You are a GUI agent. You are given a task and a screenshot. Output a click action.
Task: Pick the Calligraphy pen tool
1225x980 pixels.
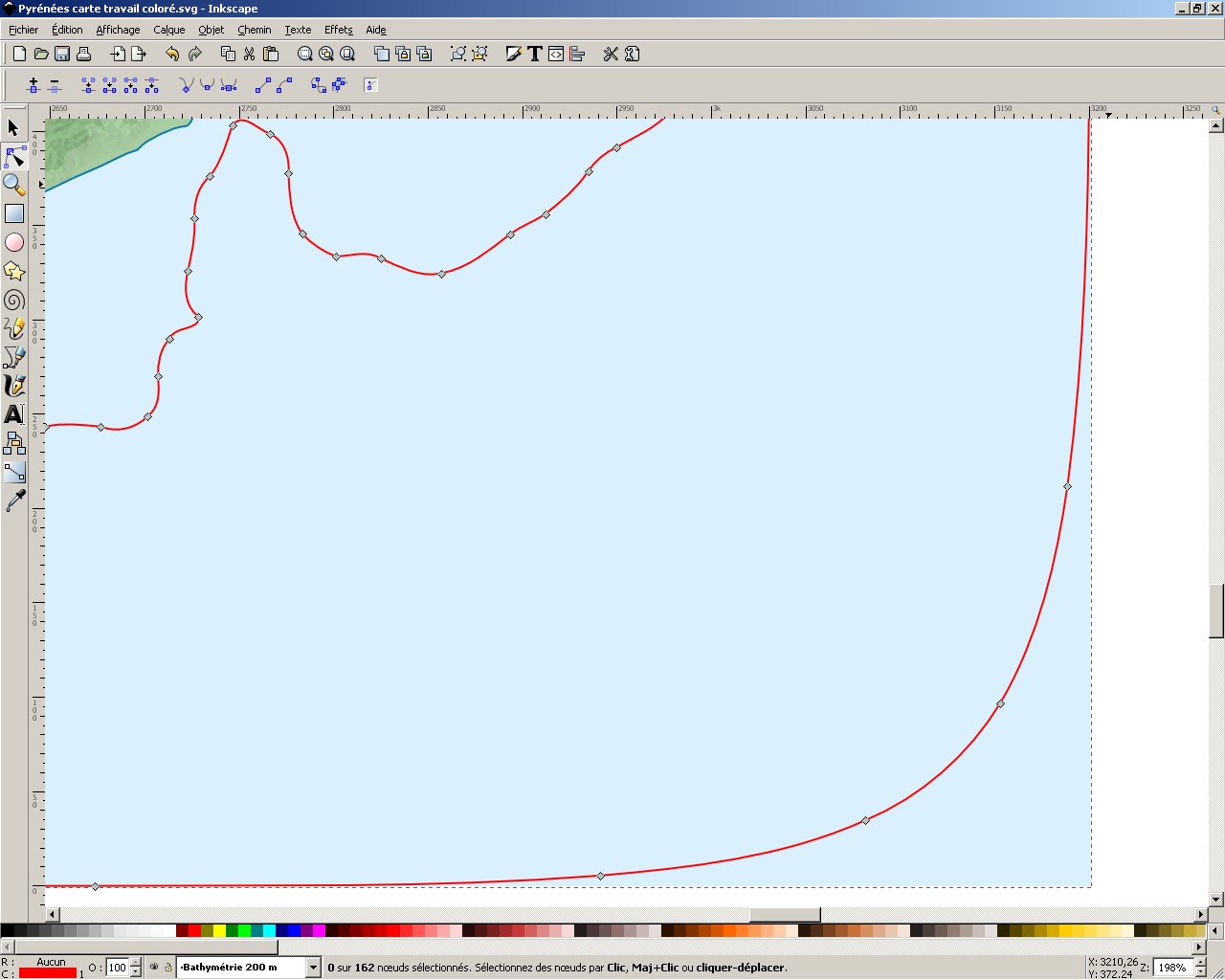(x=13, y=386)
